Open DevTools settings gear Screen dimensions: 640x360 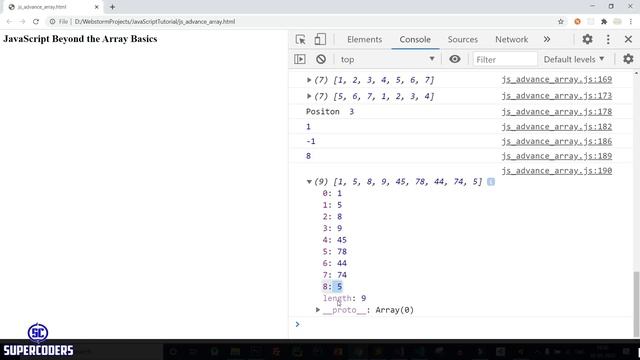587,39
